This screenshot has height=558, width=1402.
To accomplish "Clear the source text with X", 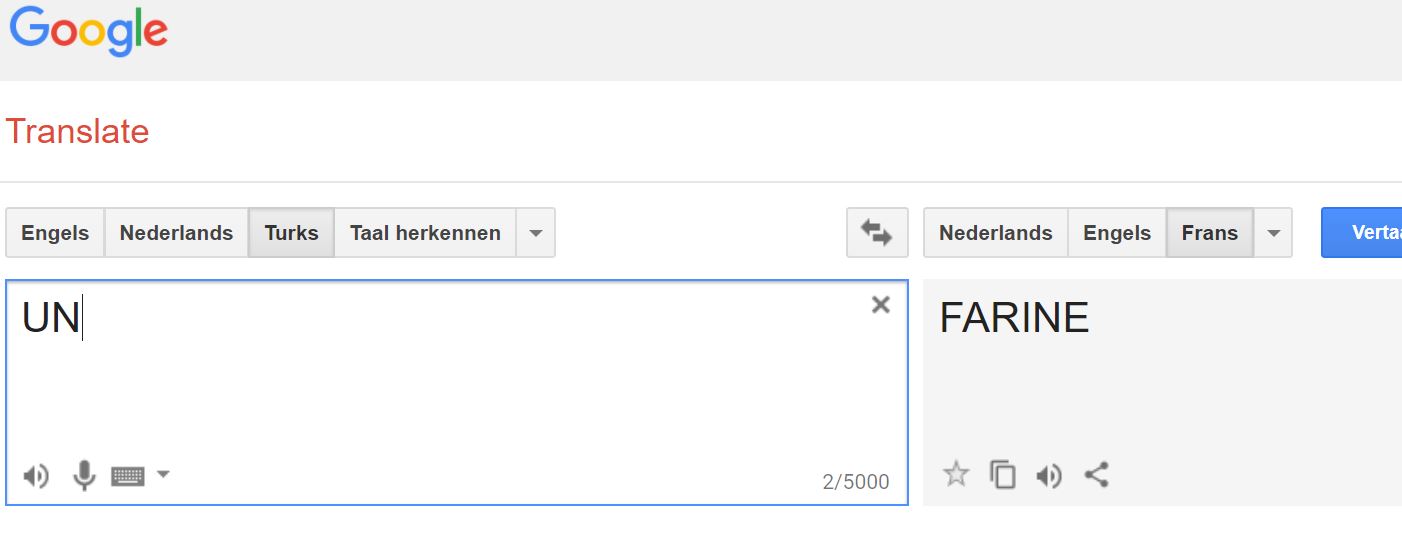I will [881, 305].
